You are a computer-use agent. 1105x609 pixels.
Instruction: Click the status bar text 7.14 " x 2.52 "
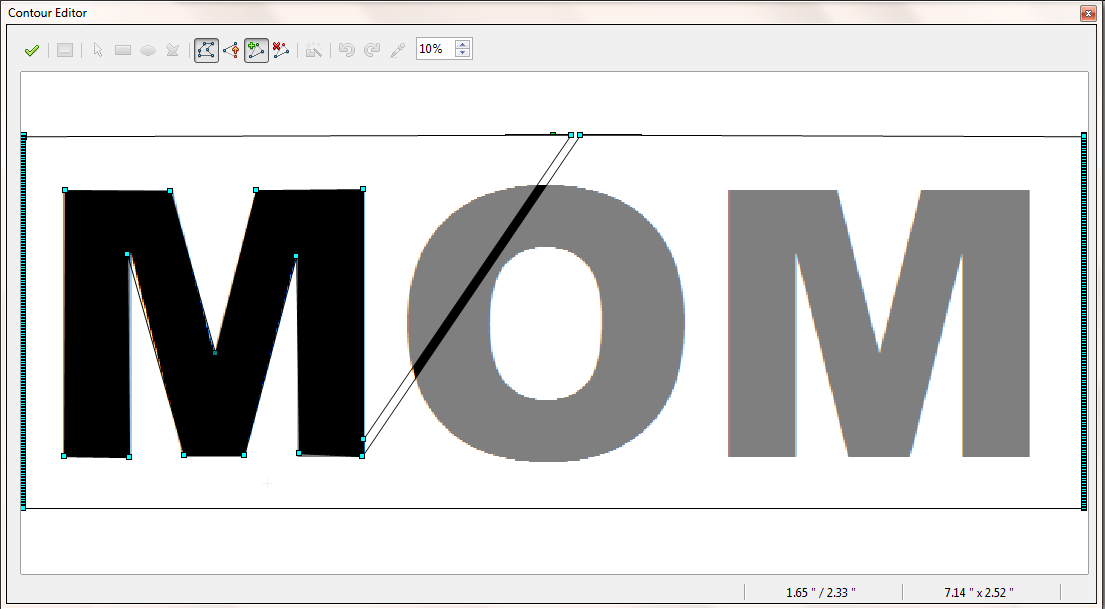[979, 592]
